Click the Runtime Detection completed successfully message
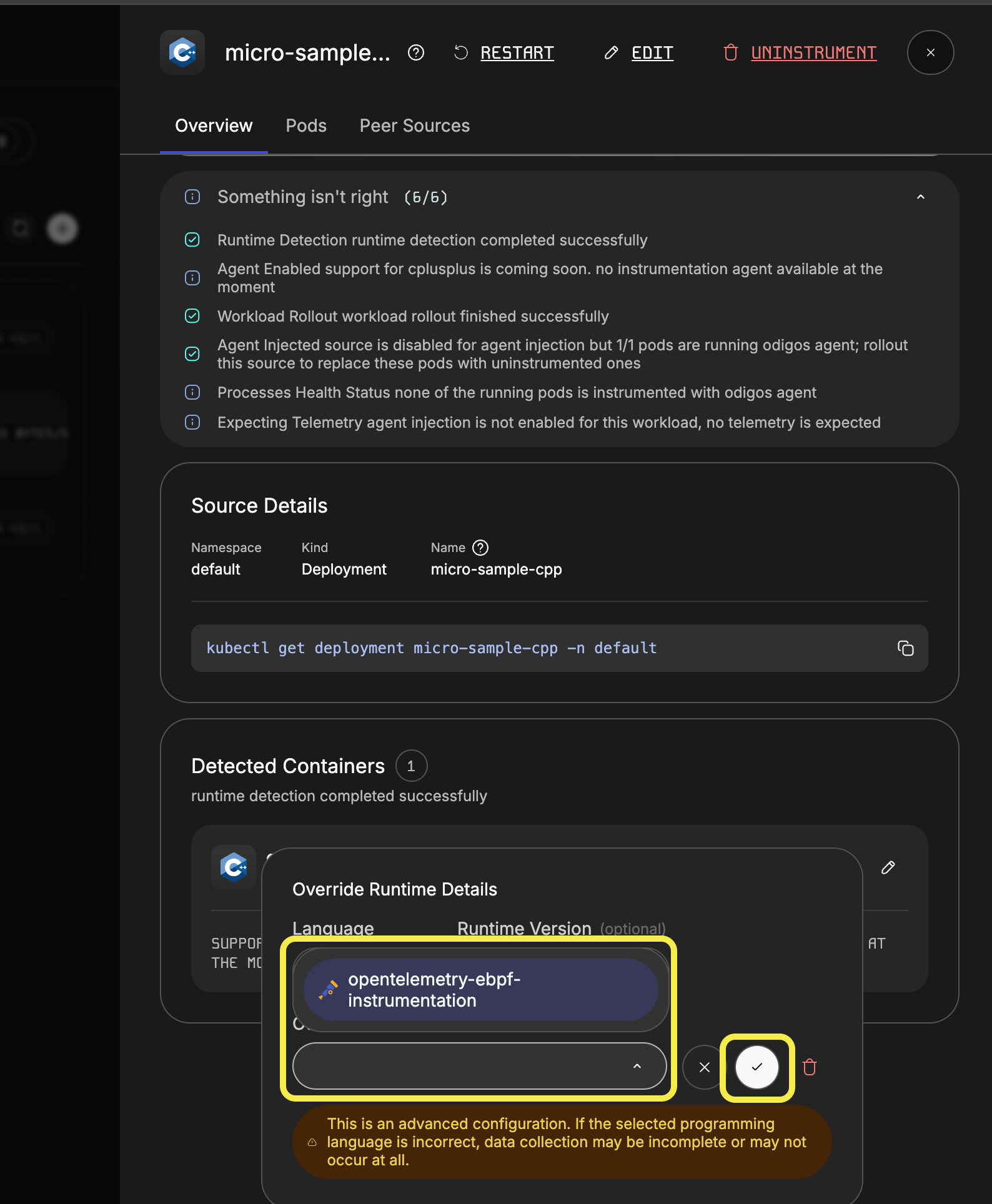992x1204 pixels. (432, 240)
